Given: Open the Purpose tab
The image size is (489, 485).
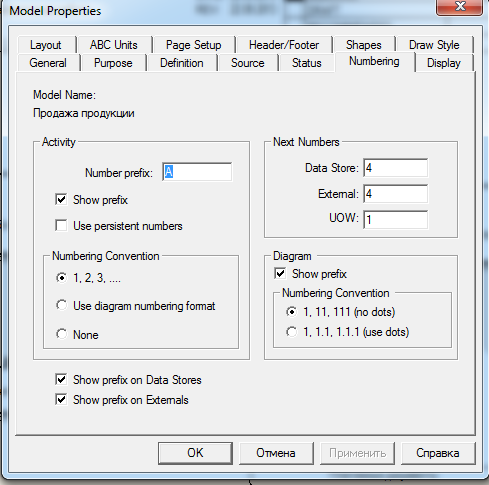Looking at the screenshot, I should 113,63.
